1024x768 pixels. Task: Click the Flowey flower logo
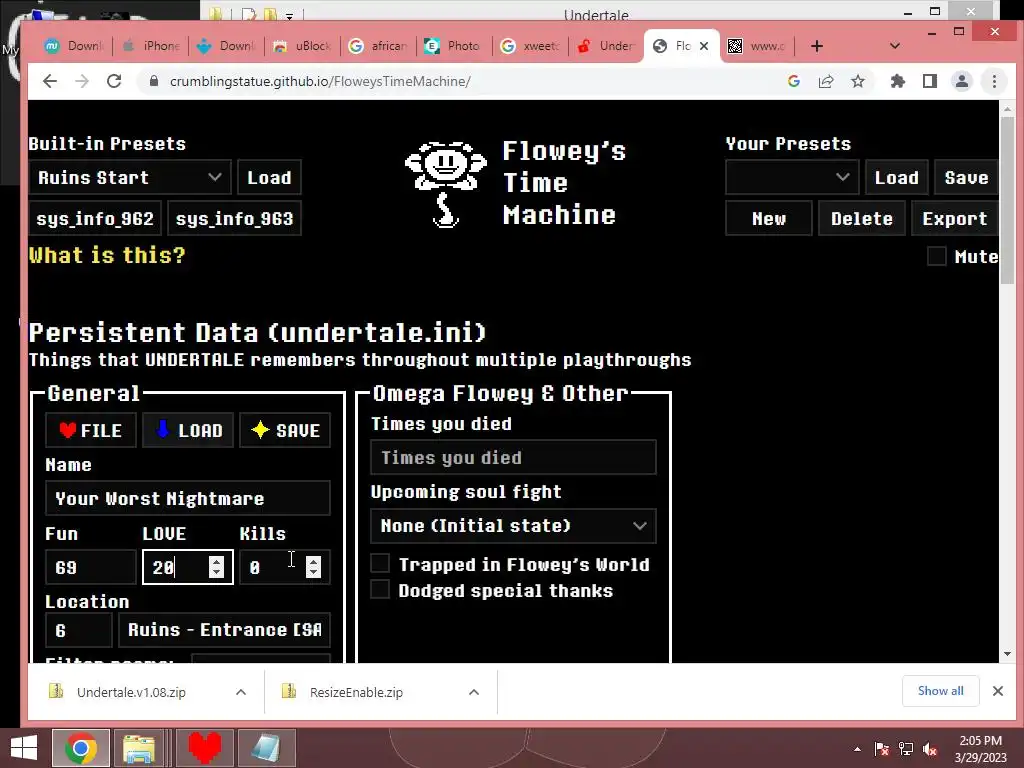pyautogui.click(x=446, y=184)
